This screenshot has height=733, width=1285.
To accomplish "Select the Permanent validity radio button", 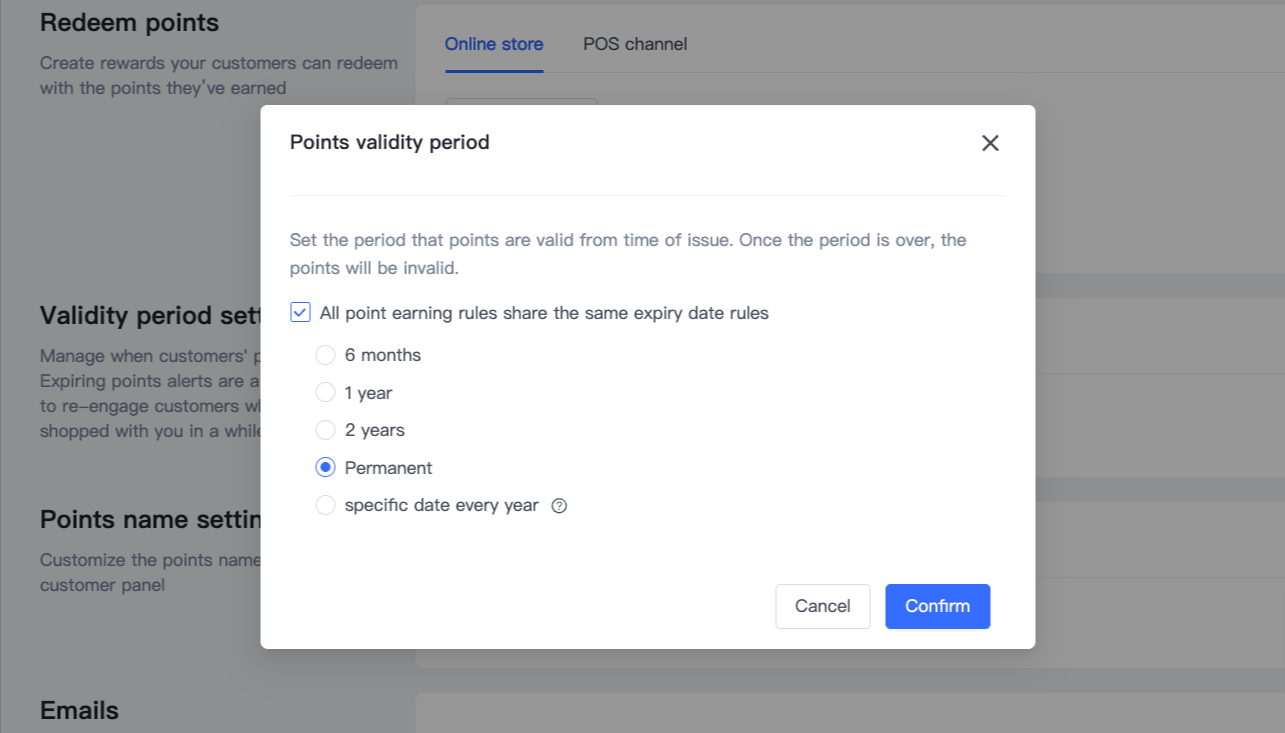I will click(x=325, y=468).
